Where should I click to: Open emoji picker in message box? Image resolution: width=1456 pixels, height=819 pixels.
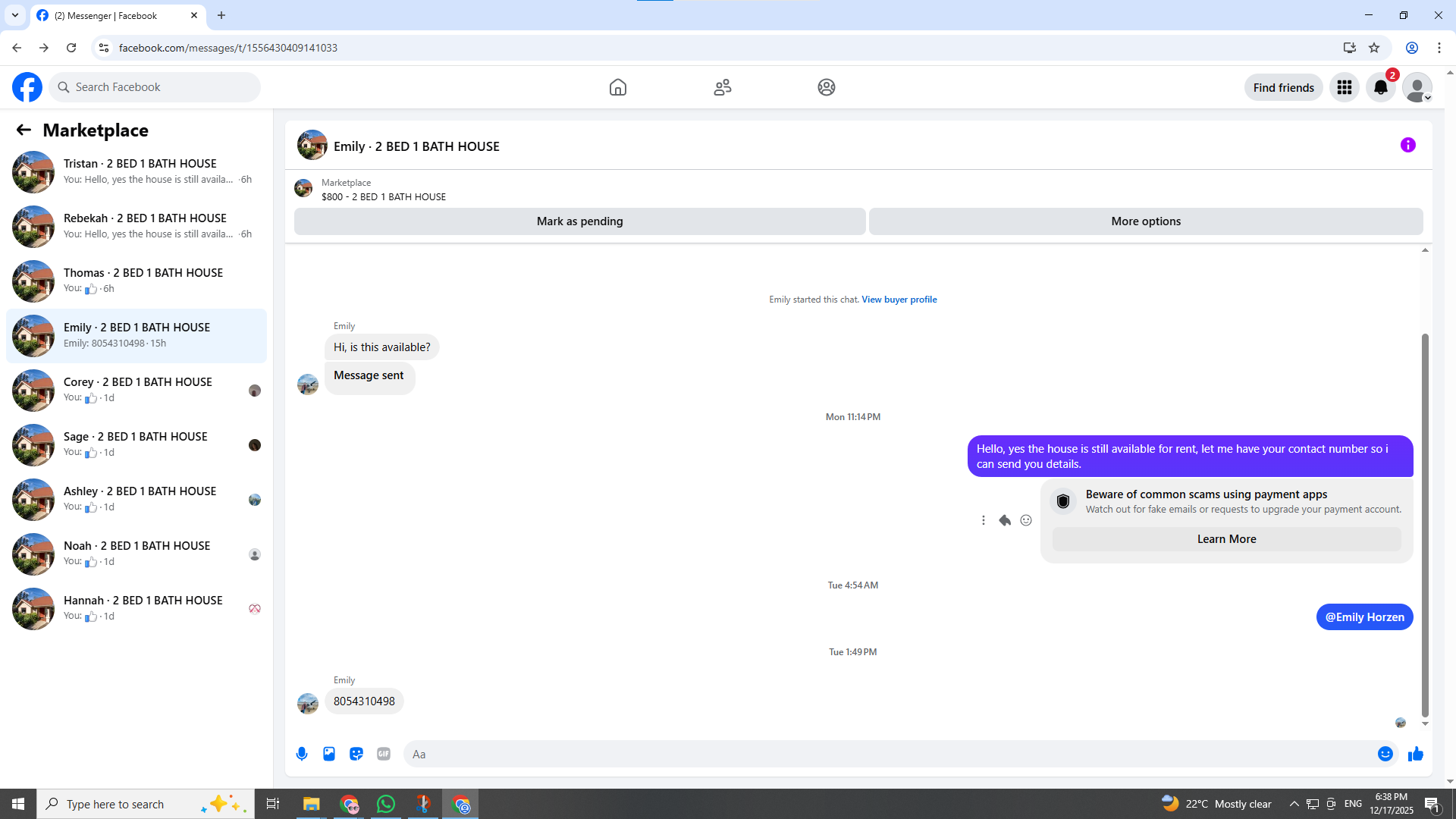pyautogui.click(x=1385, y=754)
